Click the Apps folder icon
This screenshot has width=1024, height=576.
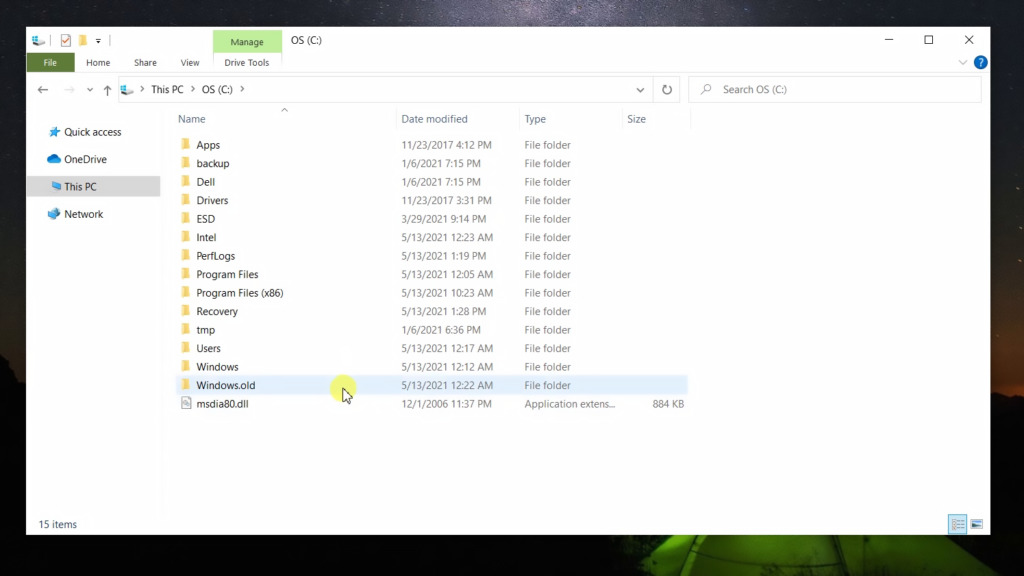pos(186,144)
